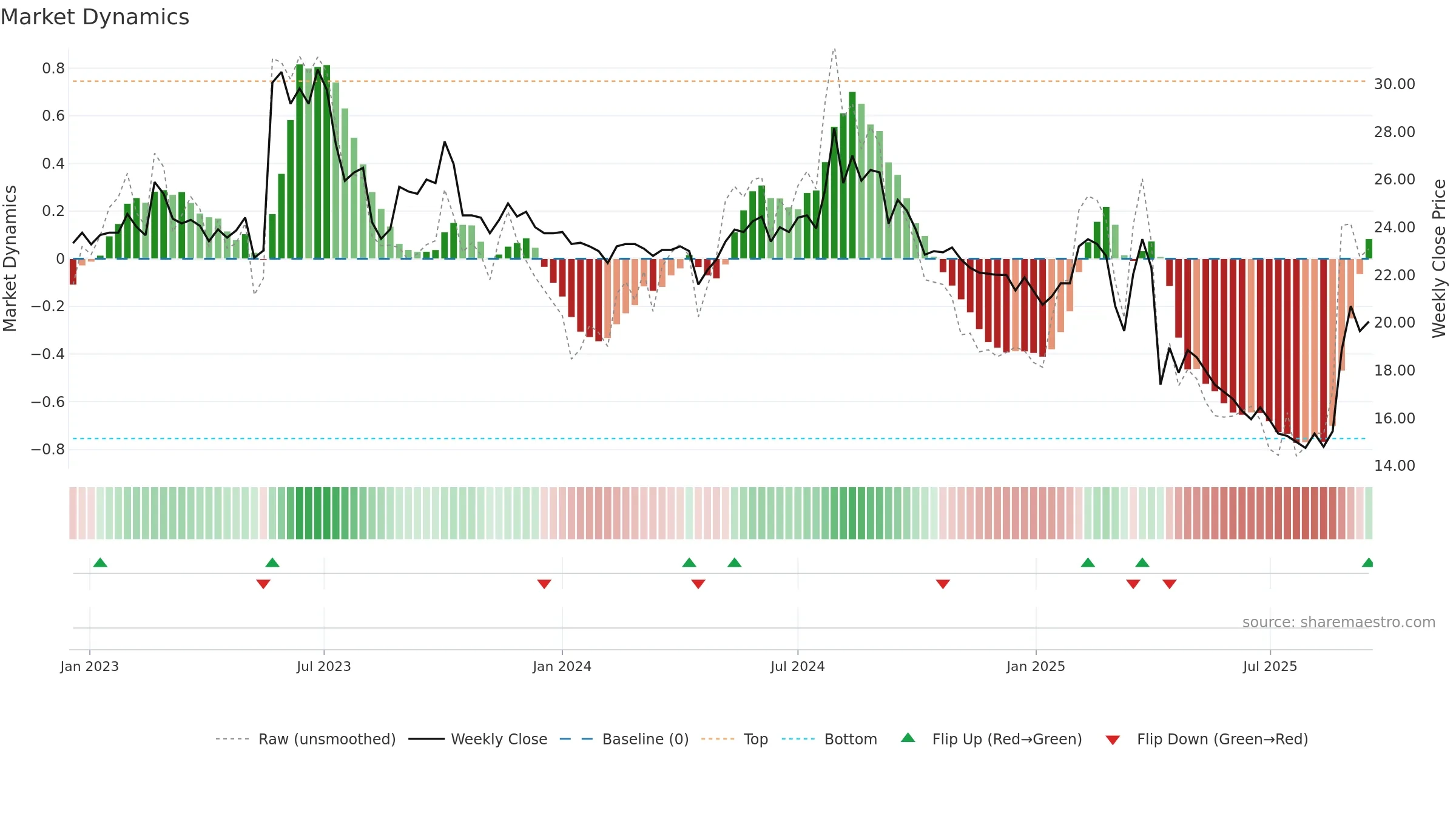The image size is (1456, 819).
Task: Click the 0 baseline tick label
Action: click(60, 259)
